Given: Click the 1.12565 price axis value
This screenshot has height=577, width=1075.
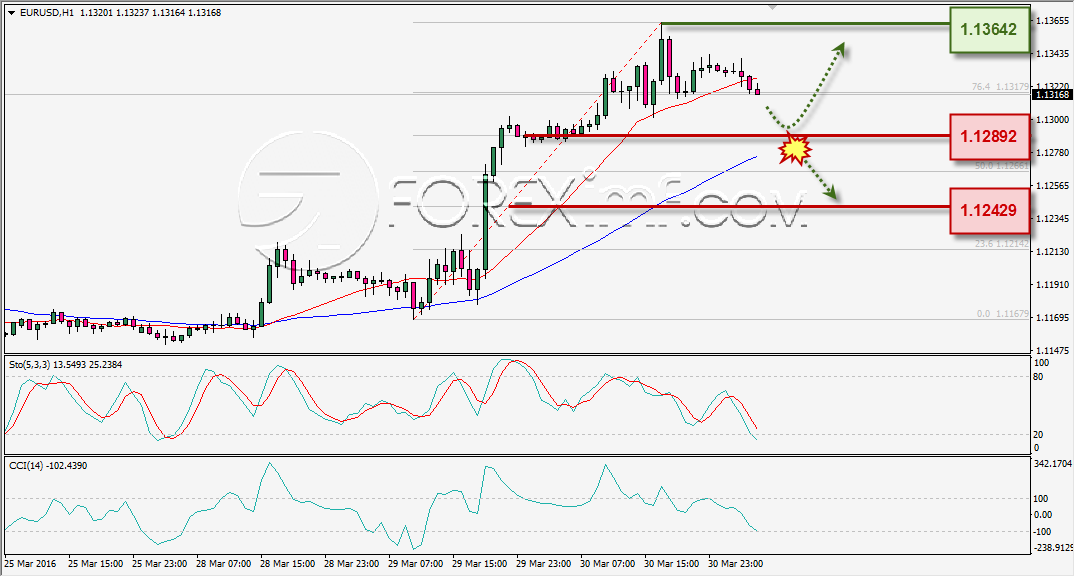Looking at the screenshot, I should click(1053, 186).
